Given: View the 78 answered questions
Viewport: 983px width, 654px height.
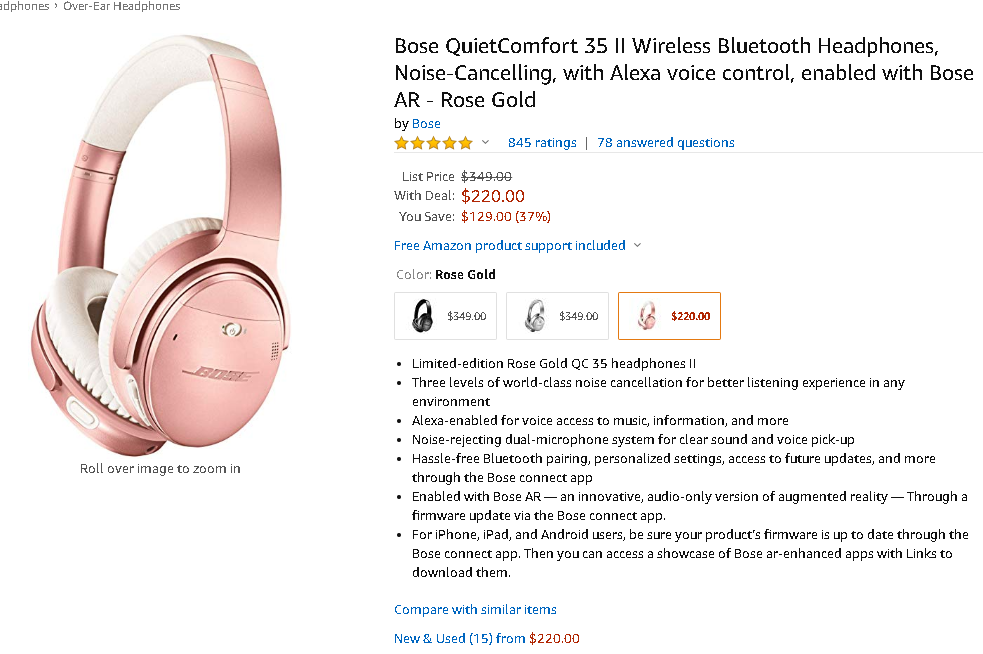Looking at the screenshot, I should pyautogui.click(x=665, y=143).
